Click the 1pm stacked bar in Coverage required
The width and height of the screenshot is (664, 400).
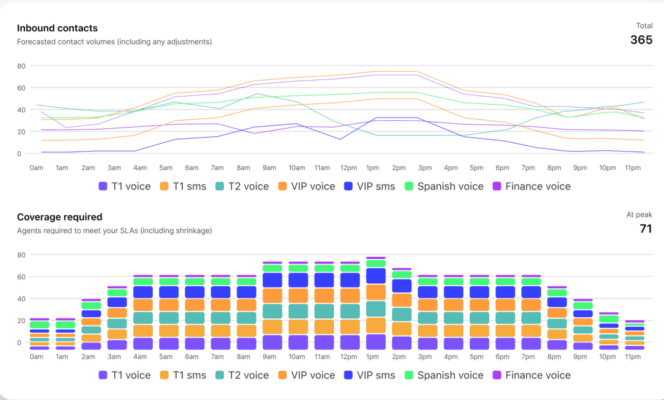[x=376, y=305]
